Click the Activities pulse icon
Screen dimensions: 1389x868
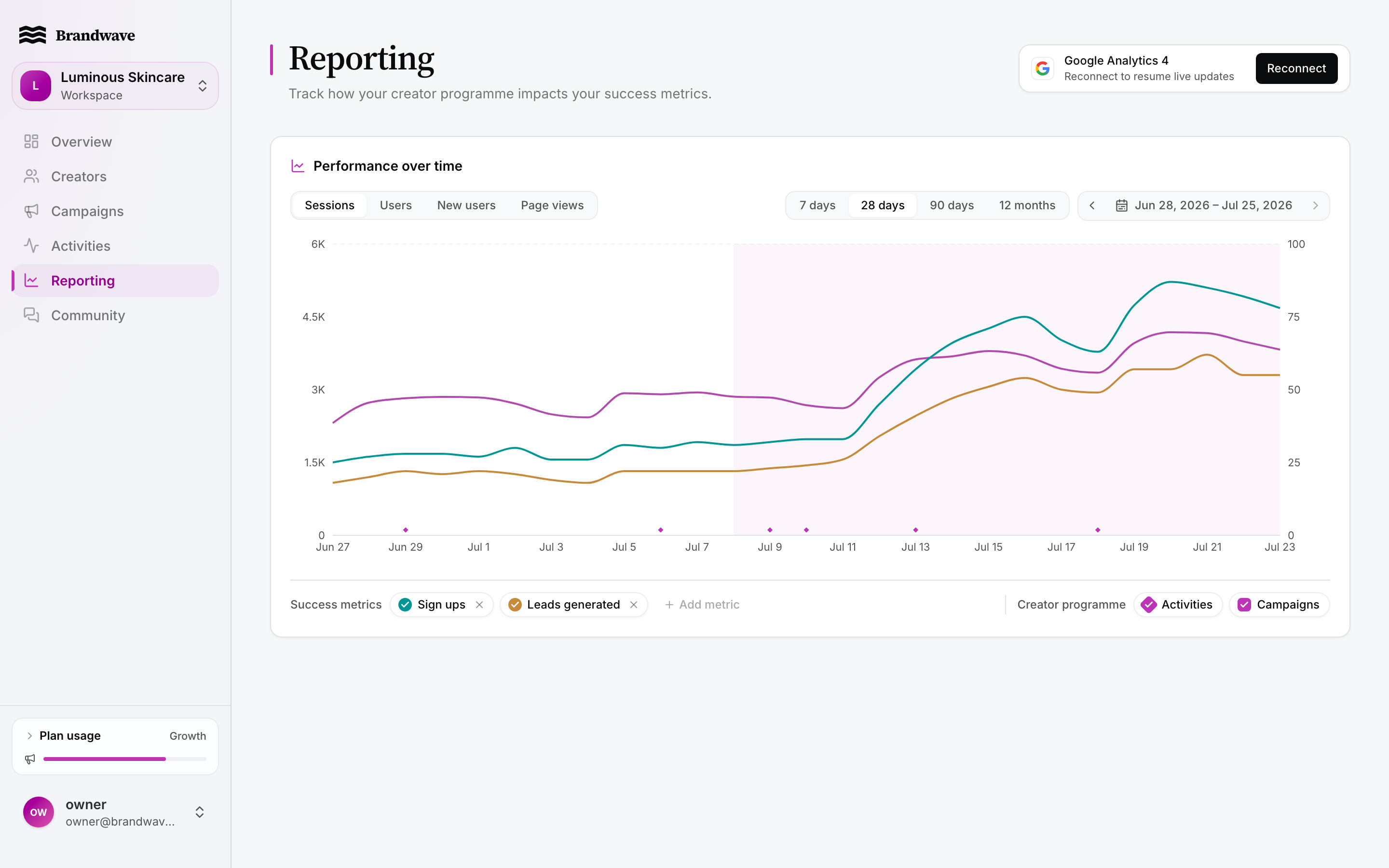(x=31, y=246)
